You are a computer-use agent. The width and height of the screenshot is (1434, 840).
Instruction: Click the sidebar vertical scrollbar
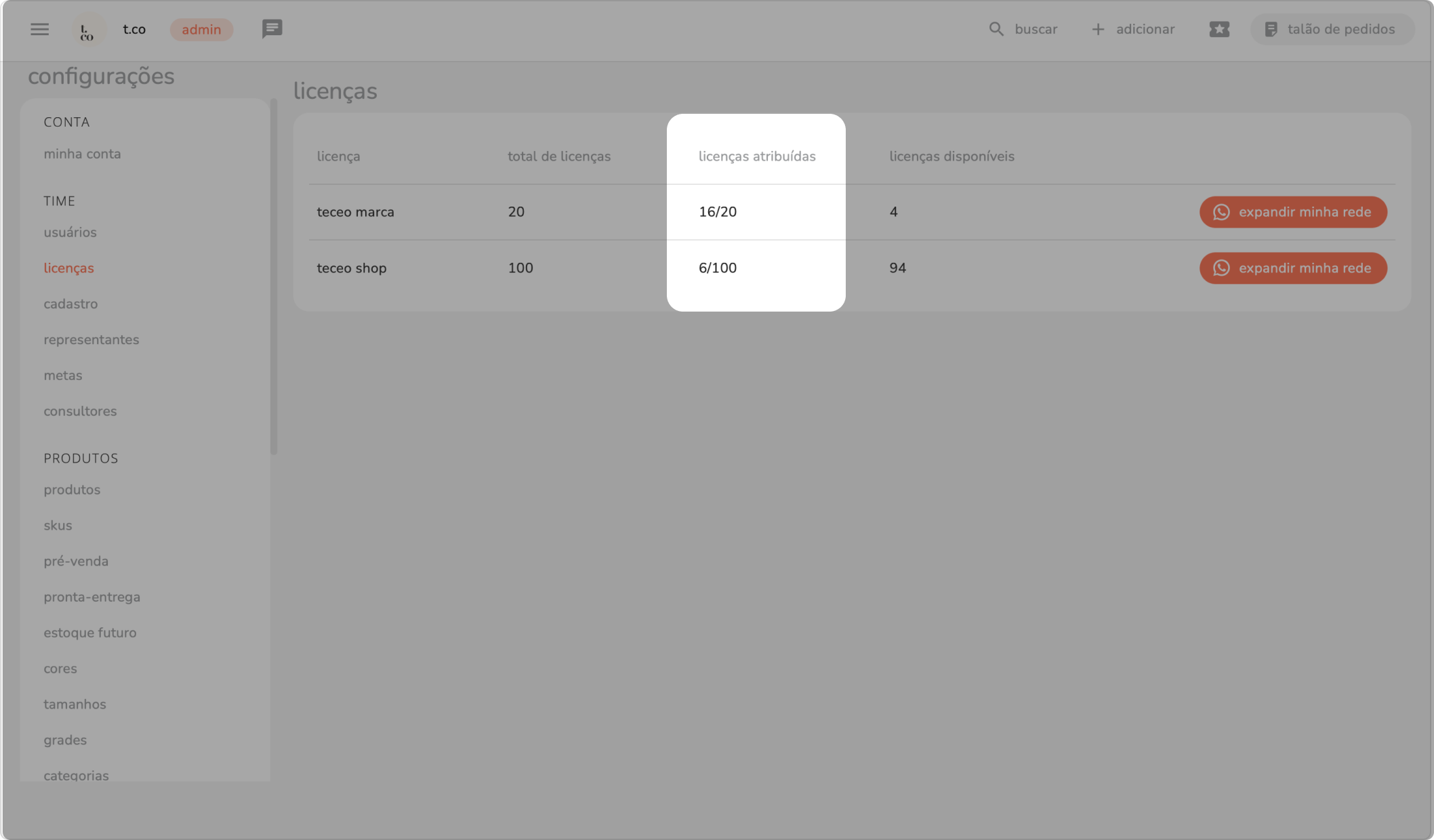(274, 278)
